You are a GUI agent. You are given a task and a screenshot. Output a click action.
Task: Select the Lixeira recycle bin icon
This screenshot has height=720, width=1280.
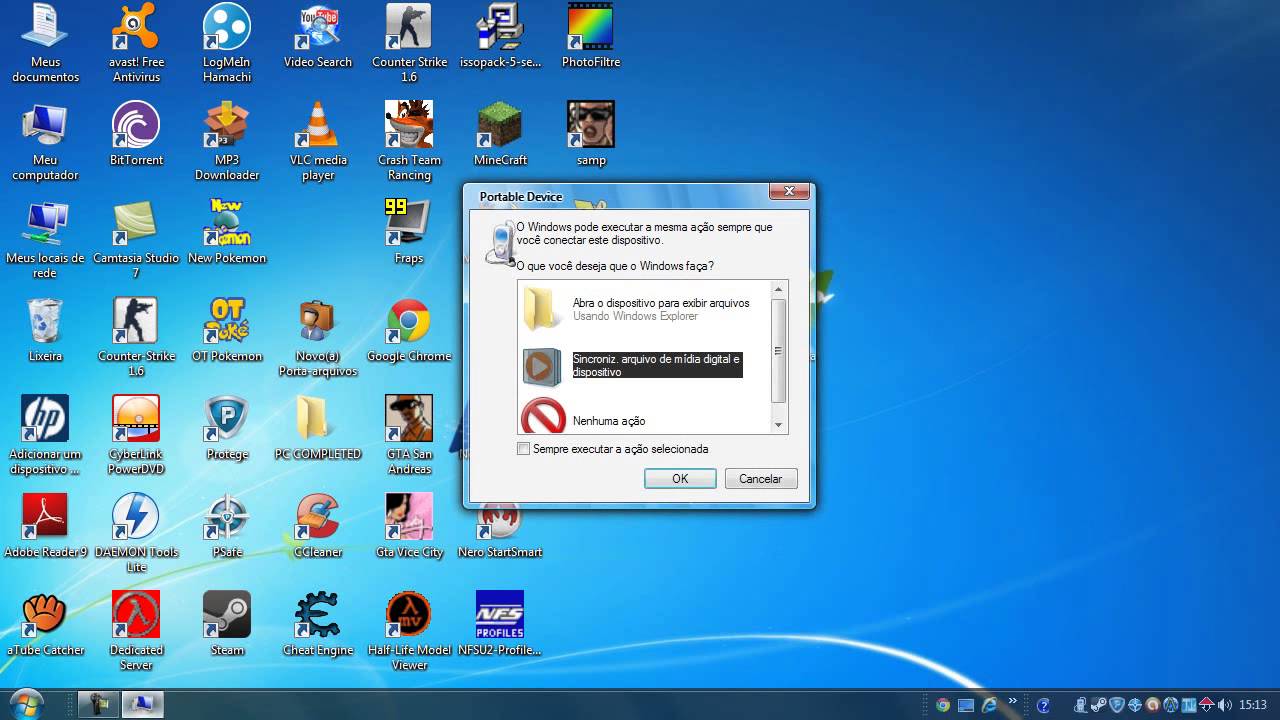click(x=45, y=330)
